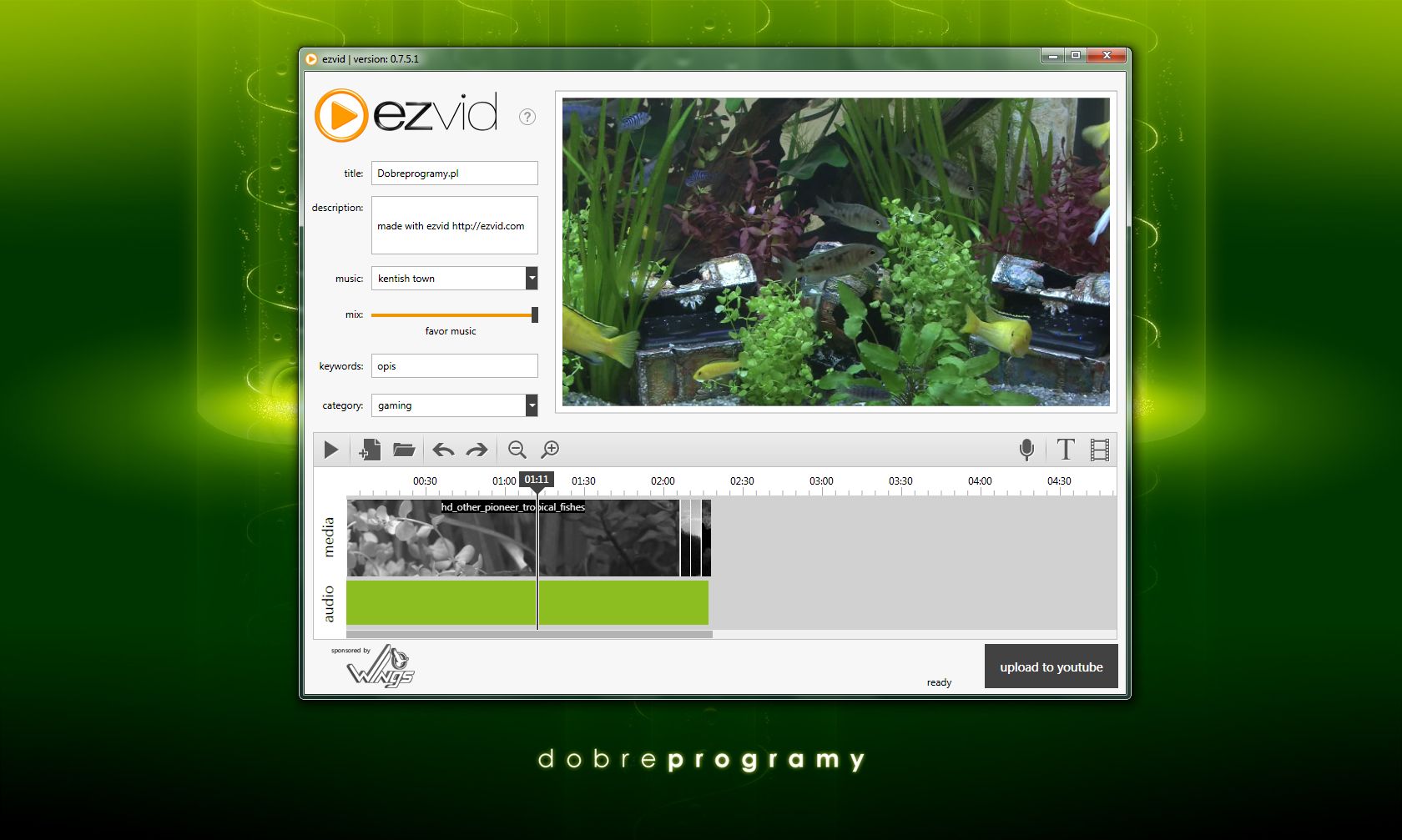Click into the description box
1402x840 pixels.
click(455, 225)
